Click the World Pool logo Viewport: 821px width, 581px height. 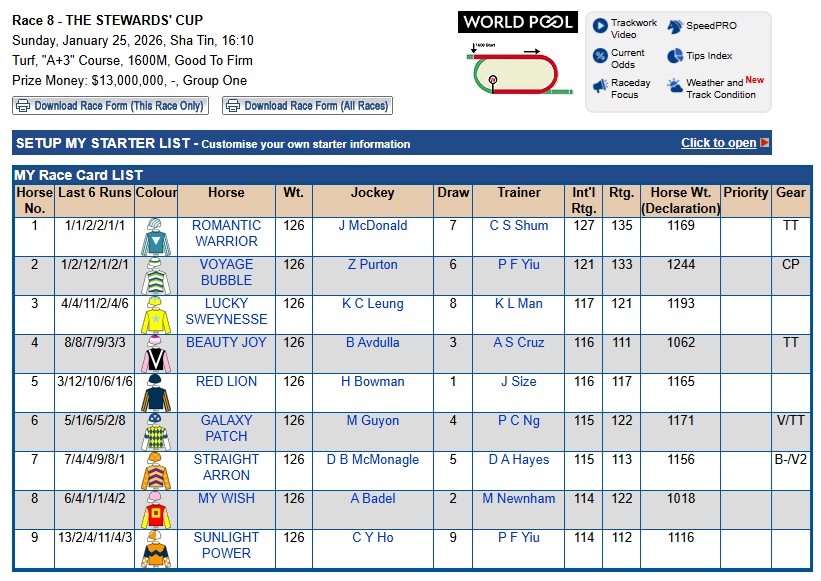point(517,22)
